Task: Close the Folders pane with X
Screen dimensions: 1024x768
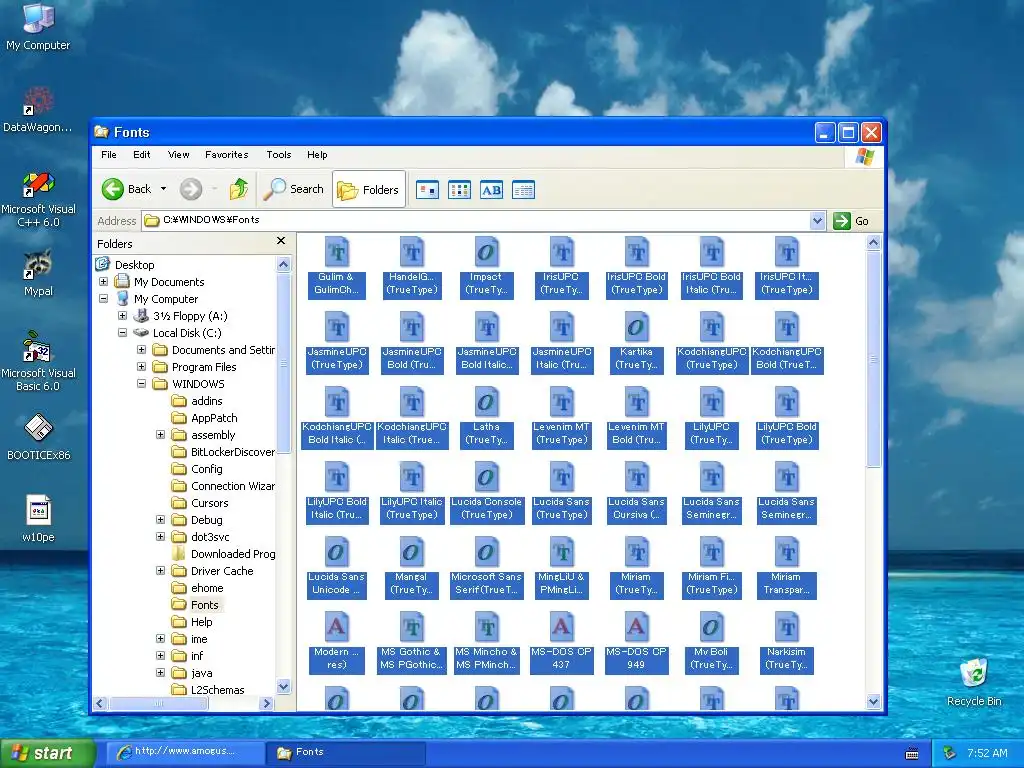Action: pyautogui.click(x=281, y=241)
